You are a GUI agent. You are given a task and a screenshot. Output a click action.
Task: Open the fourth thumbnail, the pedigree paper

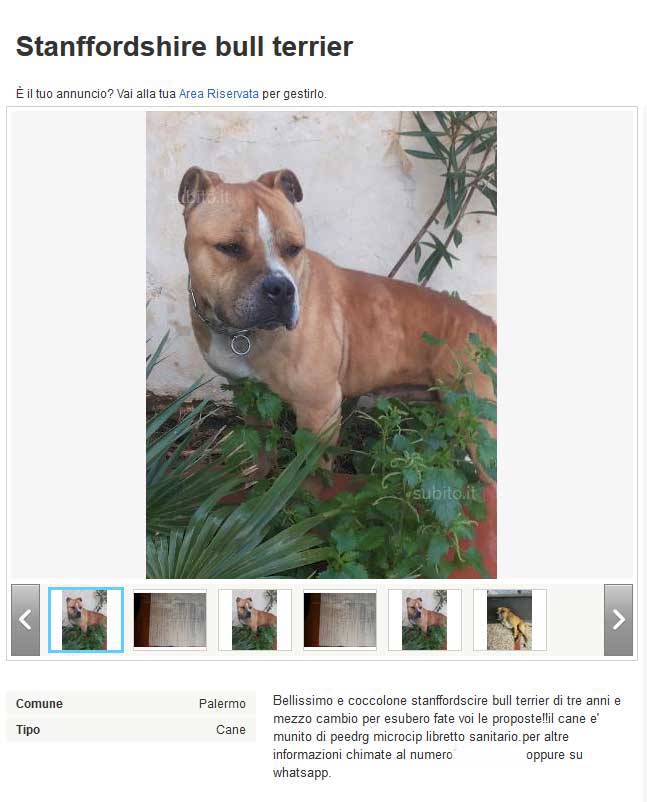click(340, 619)
